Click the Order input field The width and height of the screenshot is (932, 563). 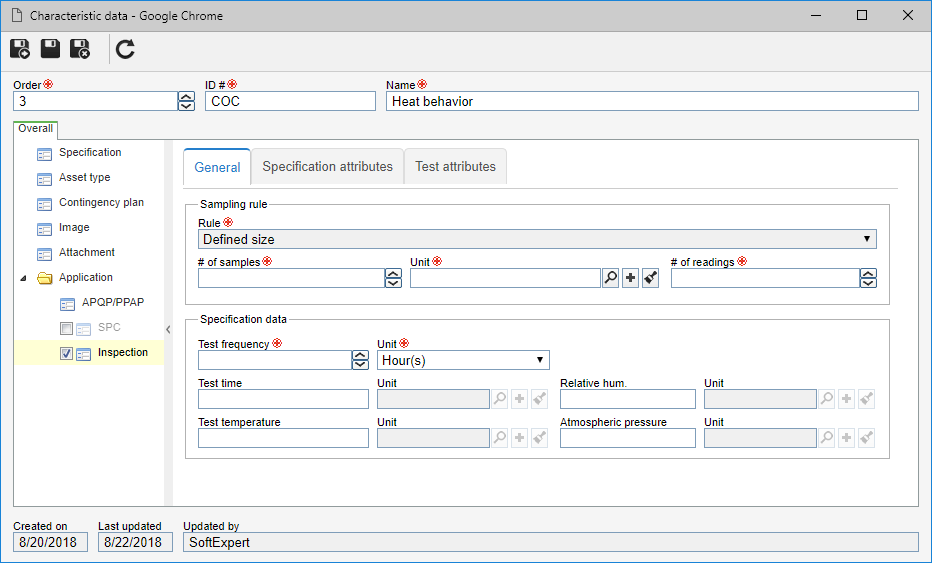coord(96,101)
